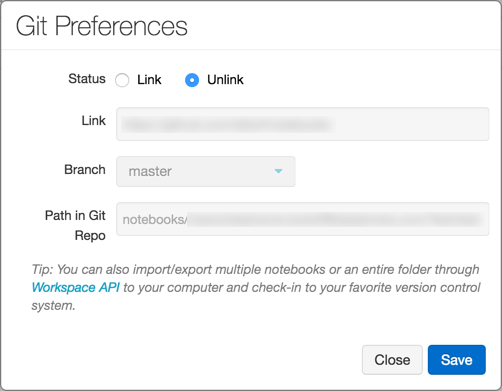The width and height of the screenshot is (502, 391).
Task: Click the Branch dropdown arrow icon
Action: click(x=278, y=171)
